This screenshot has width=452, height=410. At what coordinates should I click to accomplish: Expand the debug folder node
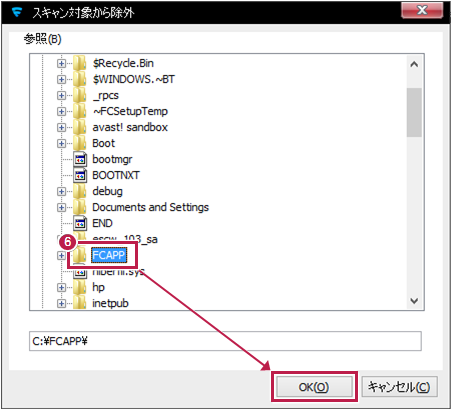pos(61,191)
